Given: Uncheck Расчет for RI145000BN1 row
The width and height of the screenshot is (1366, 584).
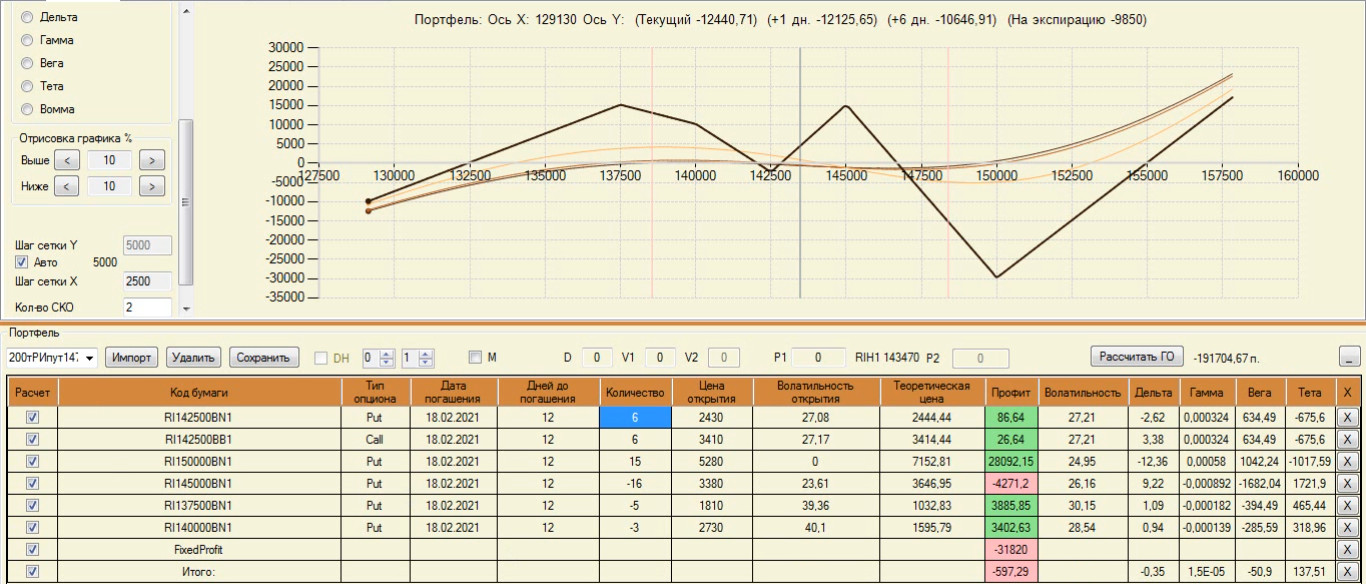Looking at the screenshot, I should pos(32,483).
